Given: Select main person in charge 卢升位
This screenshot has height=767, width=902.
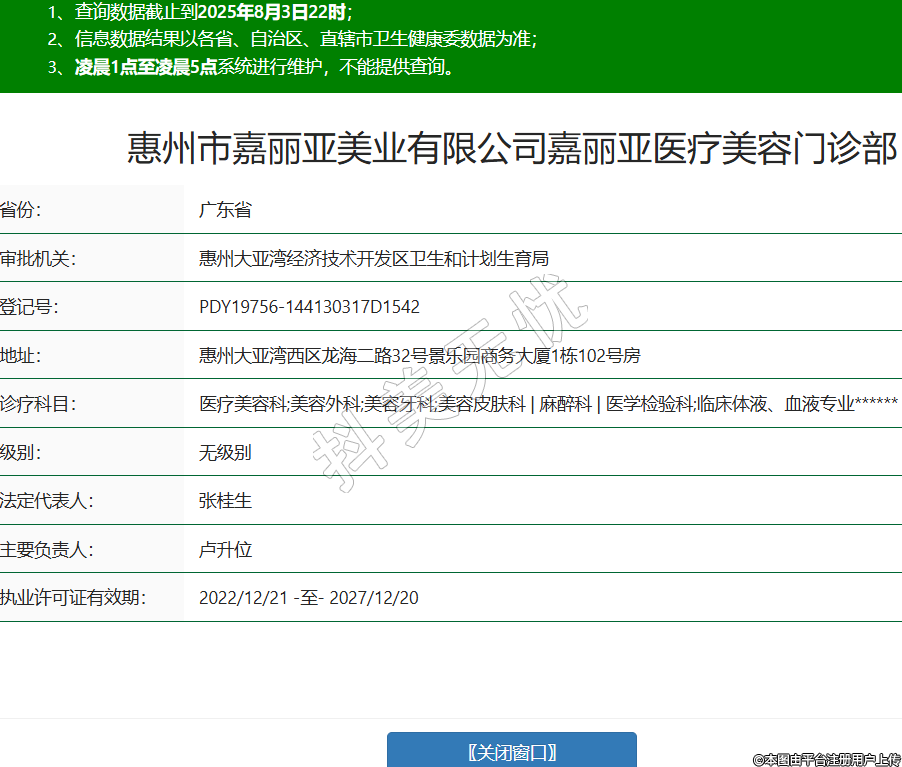Looking at the screenshot, I should [225, 549].
